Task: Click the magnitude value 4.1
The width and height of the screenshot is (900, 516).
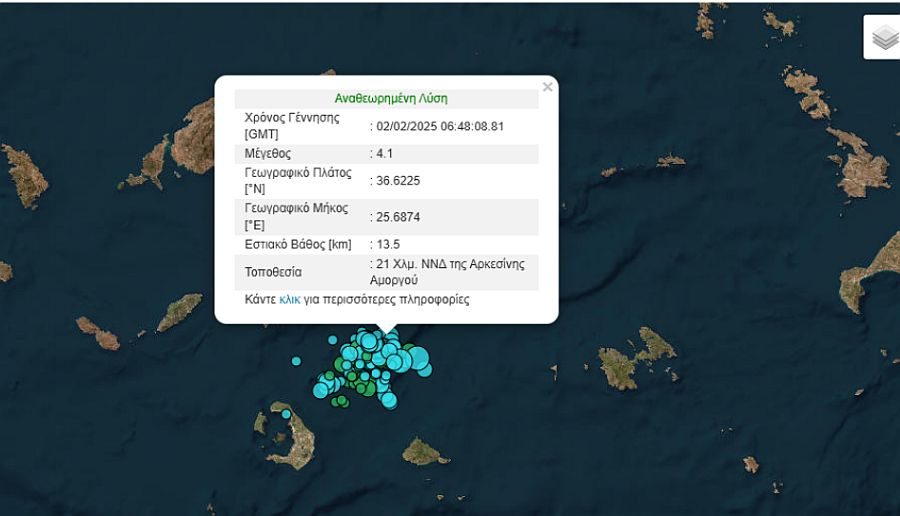Action: [385, 154]
